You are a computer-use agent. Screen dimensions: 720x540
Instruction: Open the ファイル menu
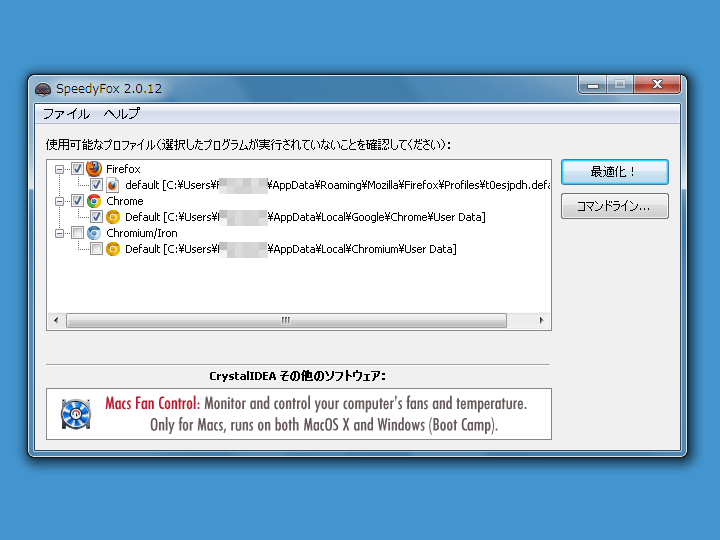66,114
